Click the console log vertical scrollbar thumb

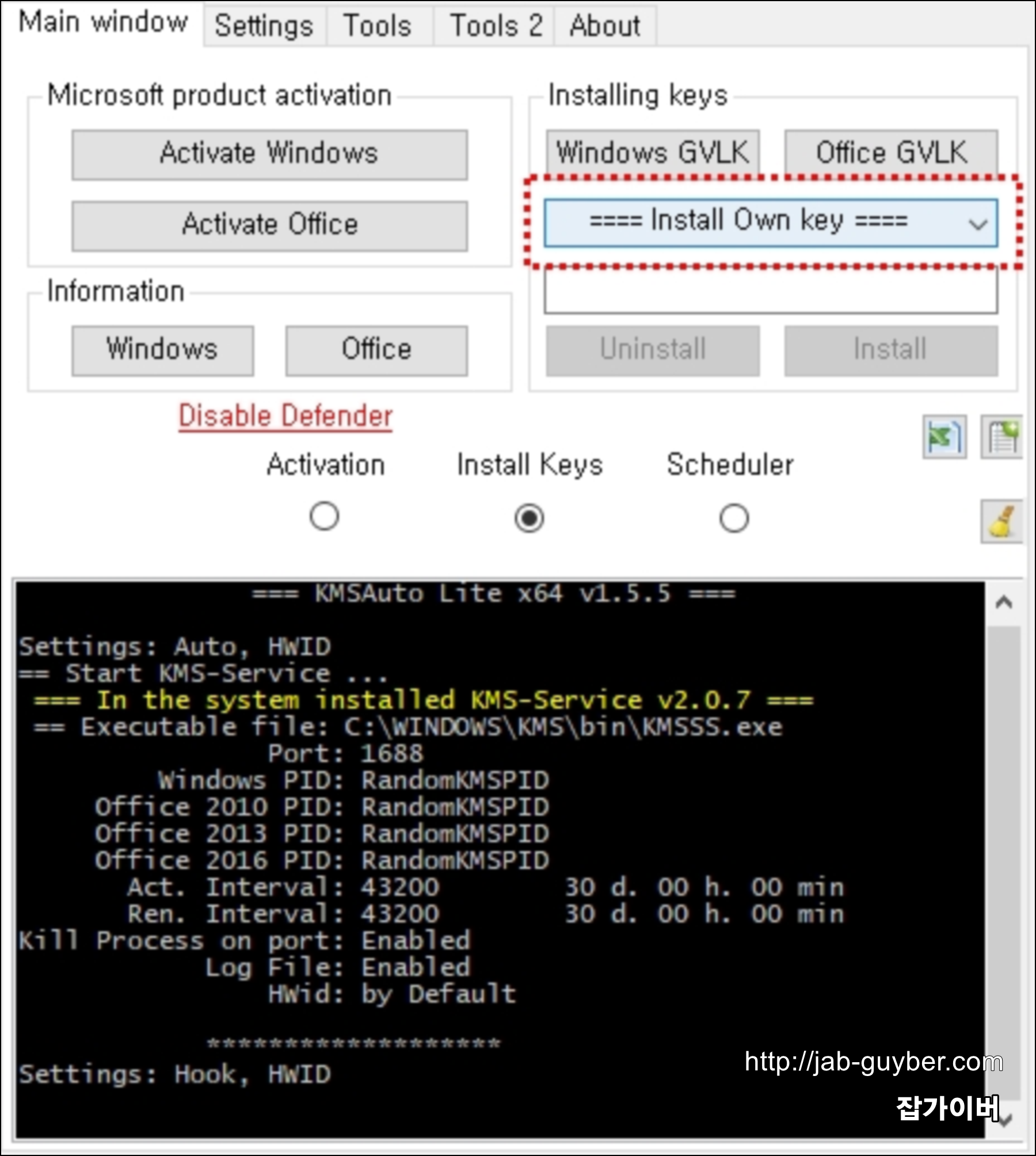click(1004, 863)
